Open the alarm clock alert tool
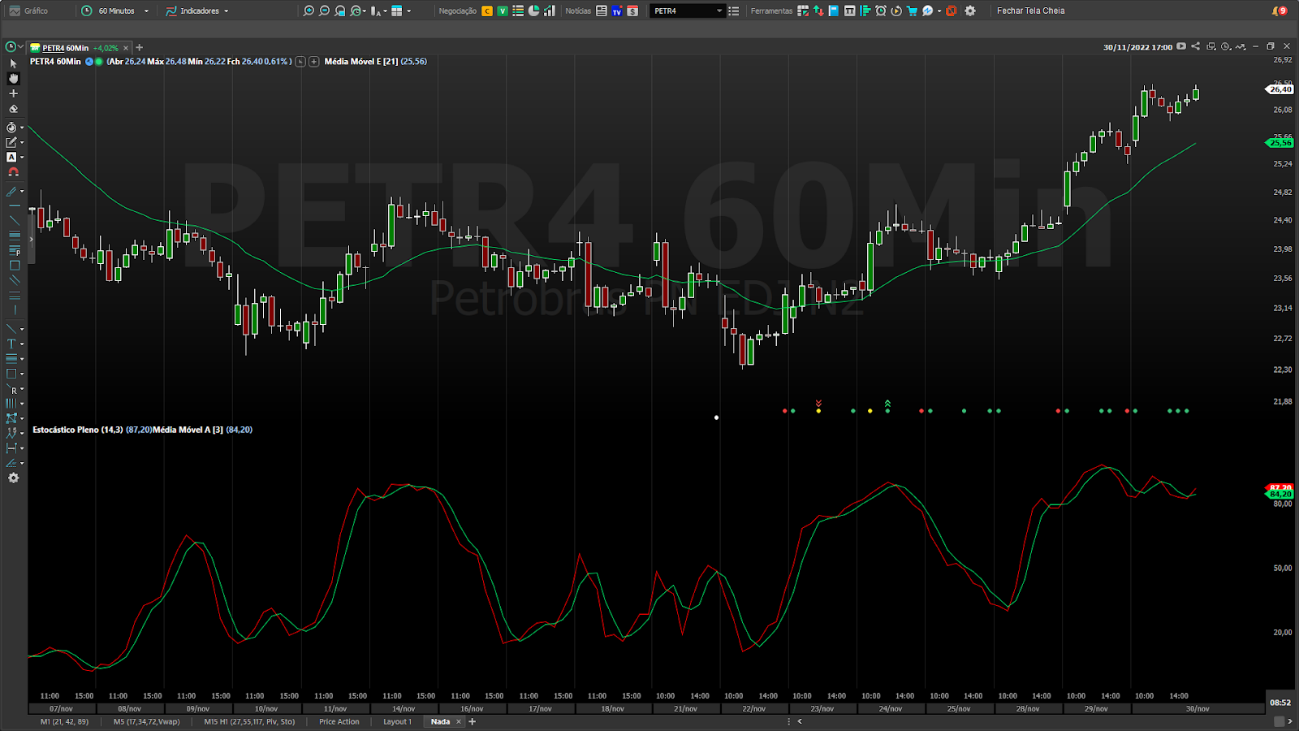This screenshot has height=731, width=1299. click(880, 11)
